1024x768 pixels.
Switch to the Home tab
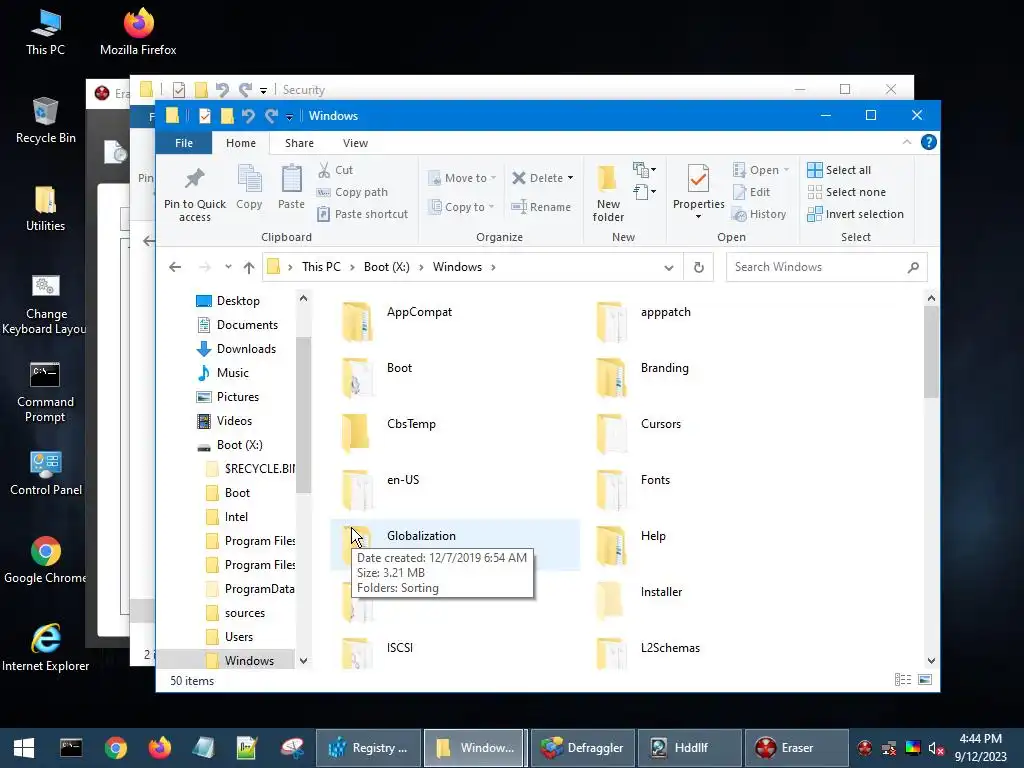(x=241, y=143)
